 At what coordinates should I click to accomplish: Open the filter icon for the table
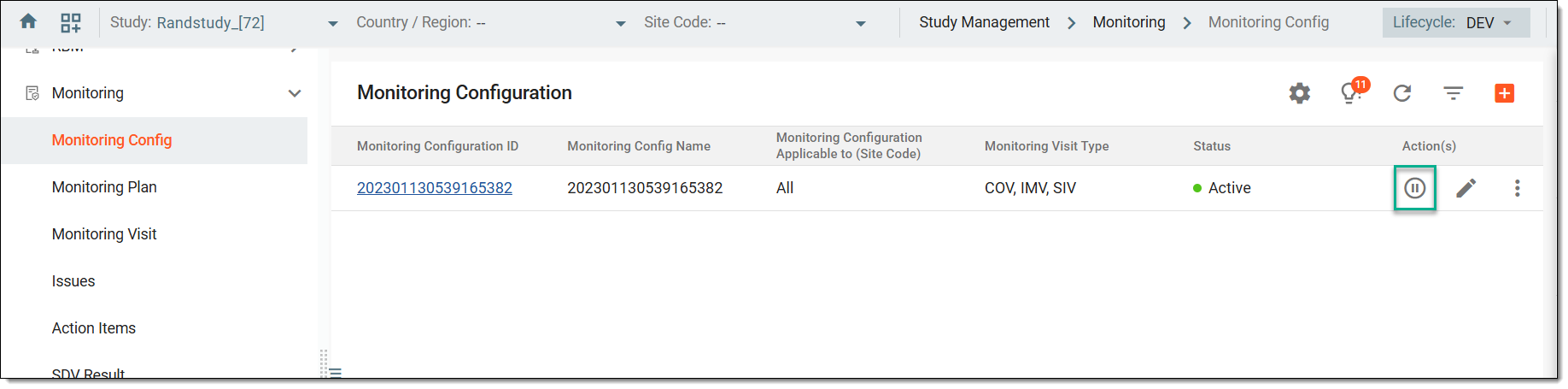(x=1453, y=93)
